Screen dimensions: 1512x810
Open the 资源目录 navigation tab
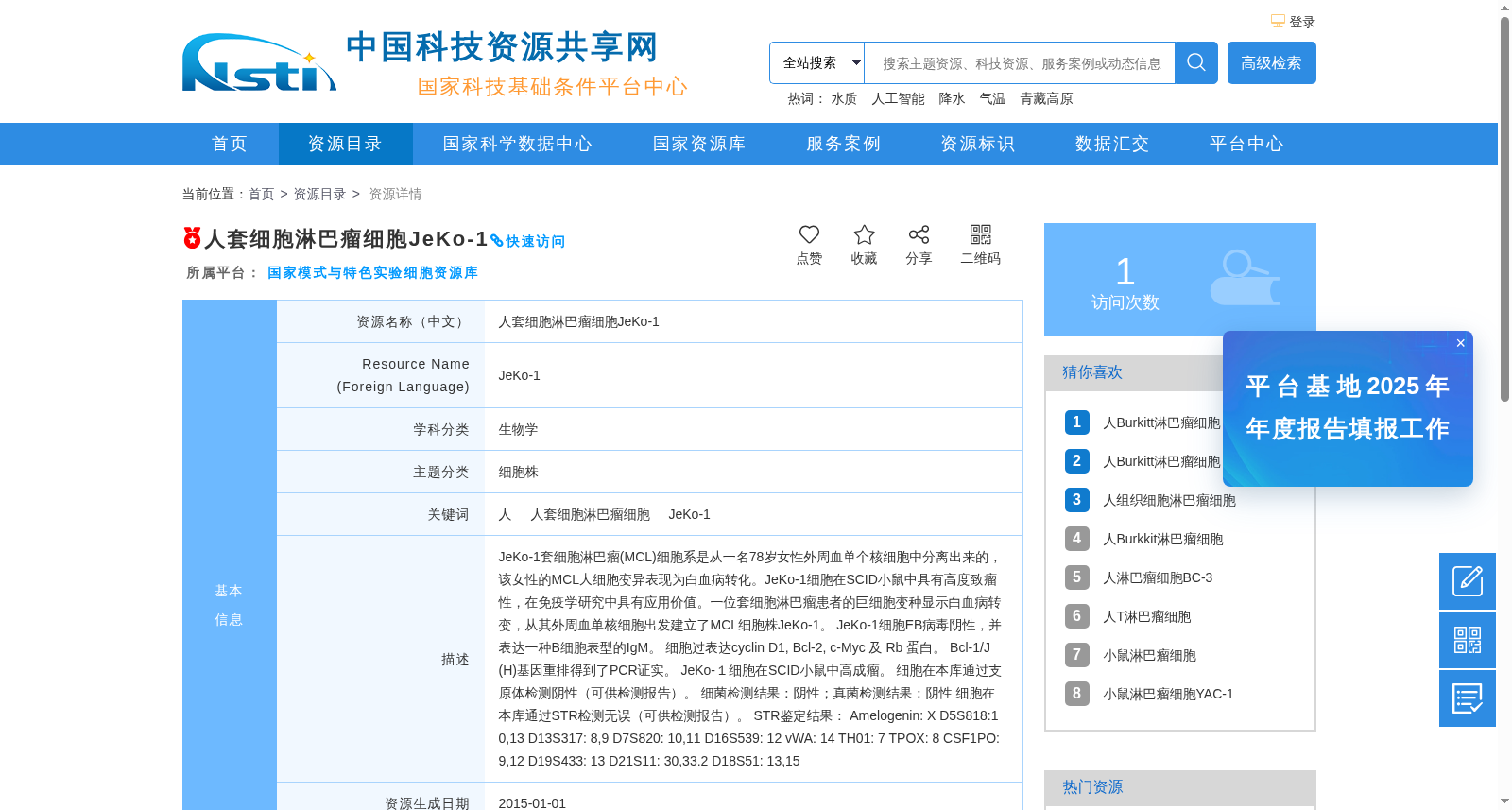tap(345, 144)
